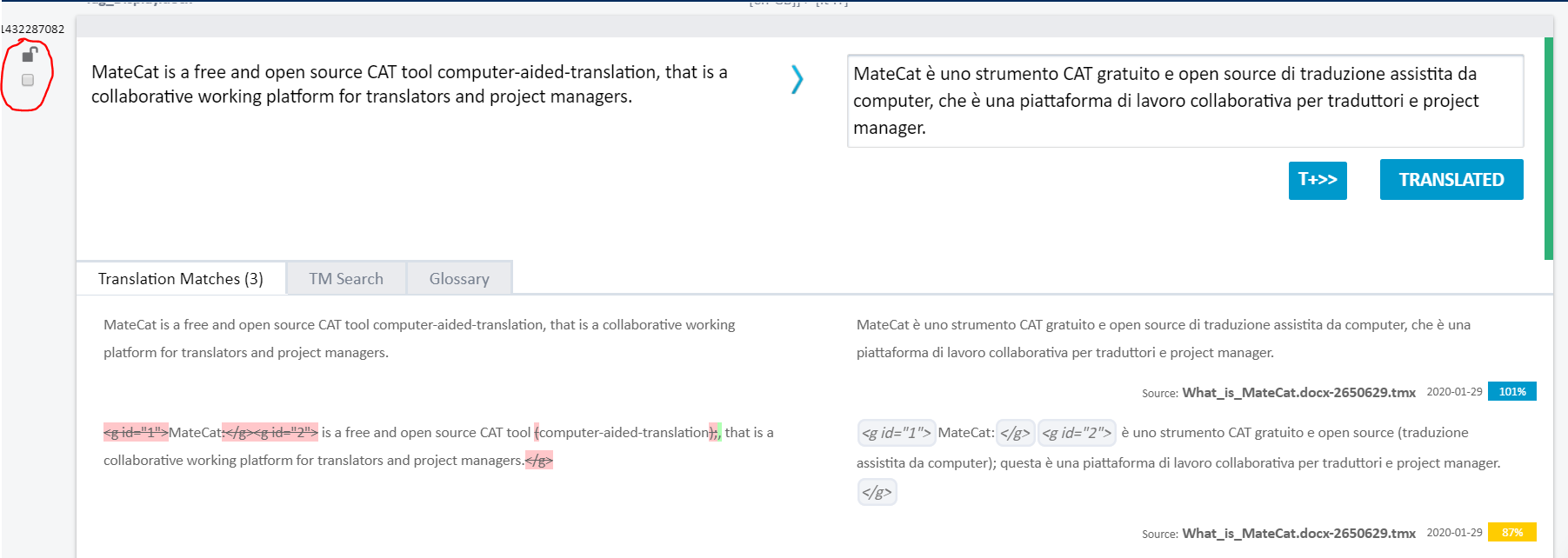Click the TMX source file name of 101% match
1568x558 pixels.
click(x=1298, y=393)
